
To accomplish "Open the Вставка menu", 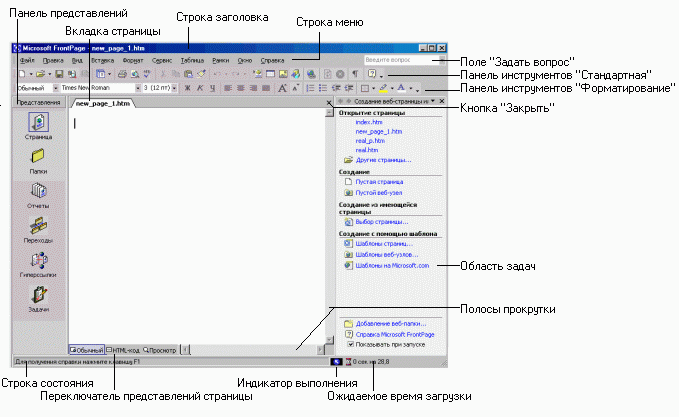I will pyautogui.click(x=103, y=60).
